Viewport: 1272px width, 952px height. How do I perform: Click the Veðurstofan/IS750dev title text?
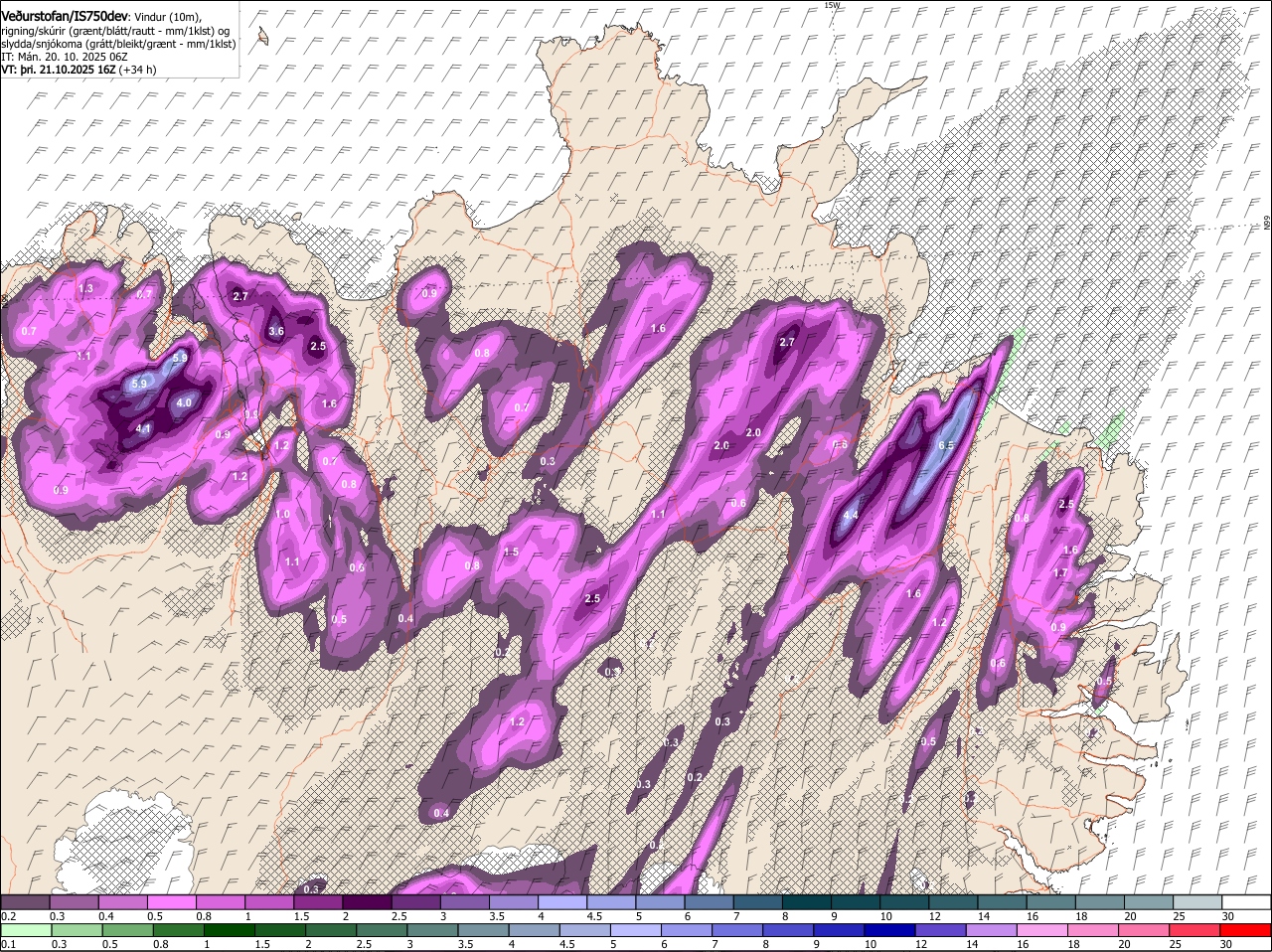pos(65,17)
